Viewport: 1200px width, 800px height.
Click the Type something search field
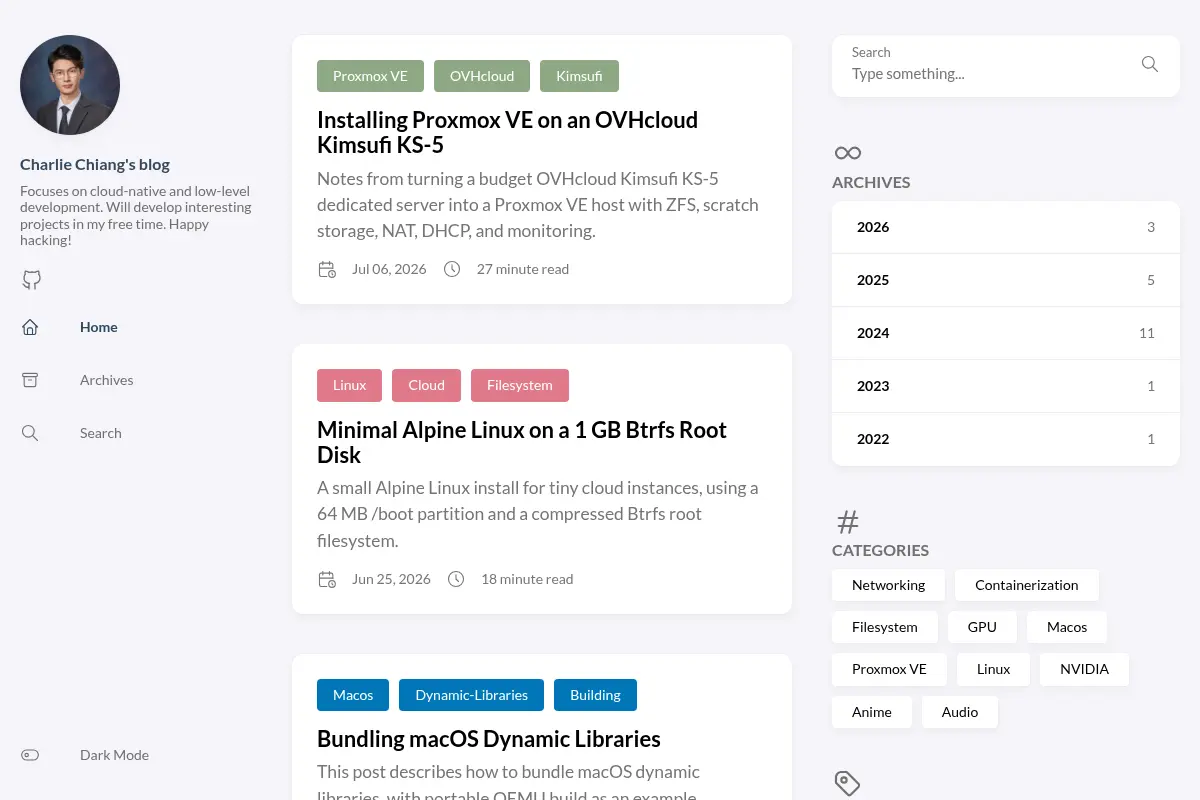tap(990, 74)
